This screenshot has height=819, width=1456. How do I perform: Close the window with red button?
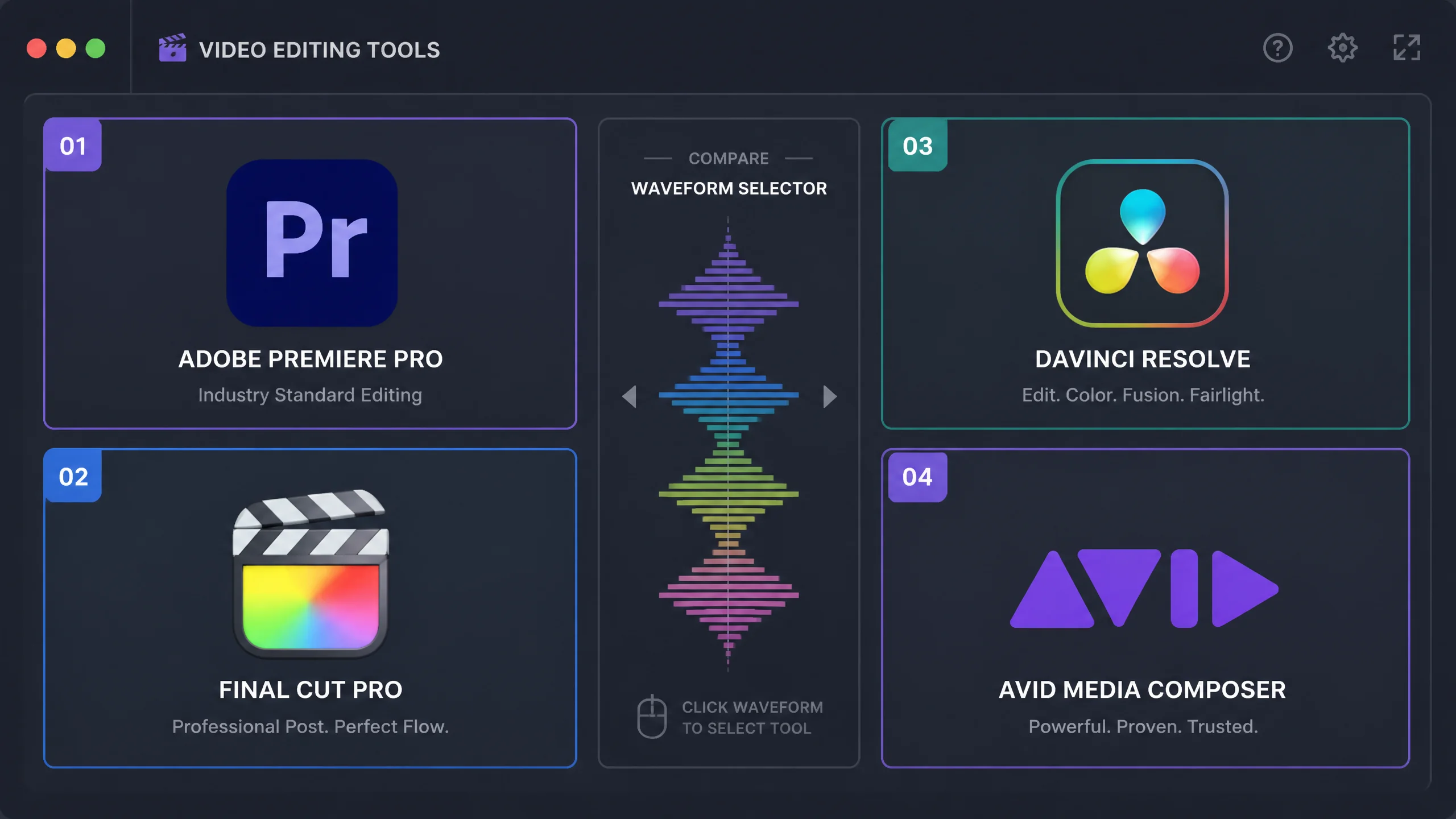36,48
